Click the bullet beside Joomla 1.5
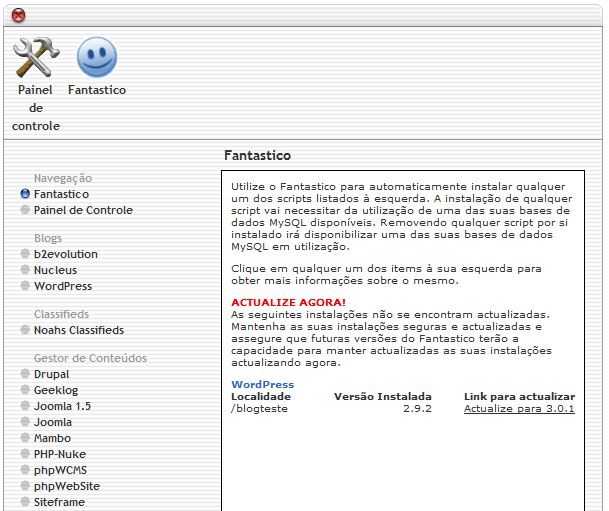The image size is (609, 511). click(25, 405)
